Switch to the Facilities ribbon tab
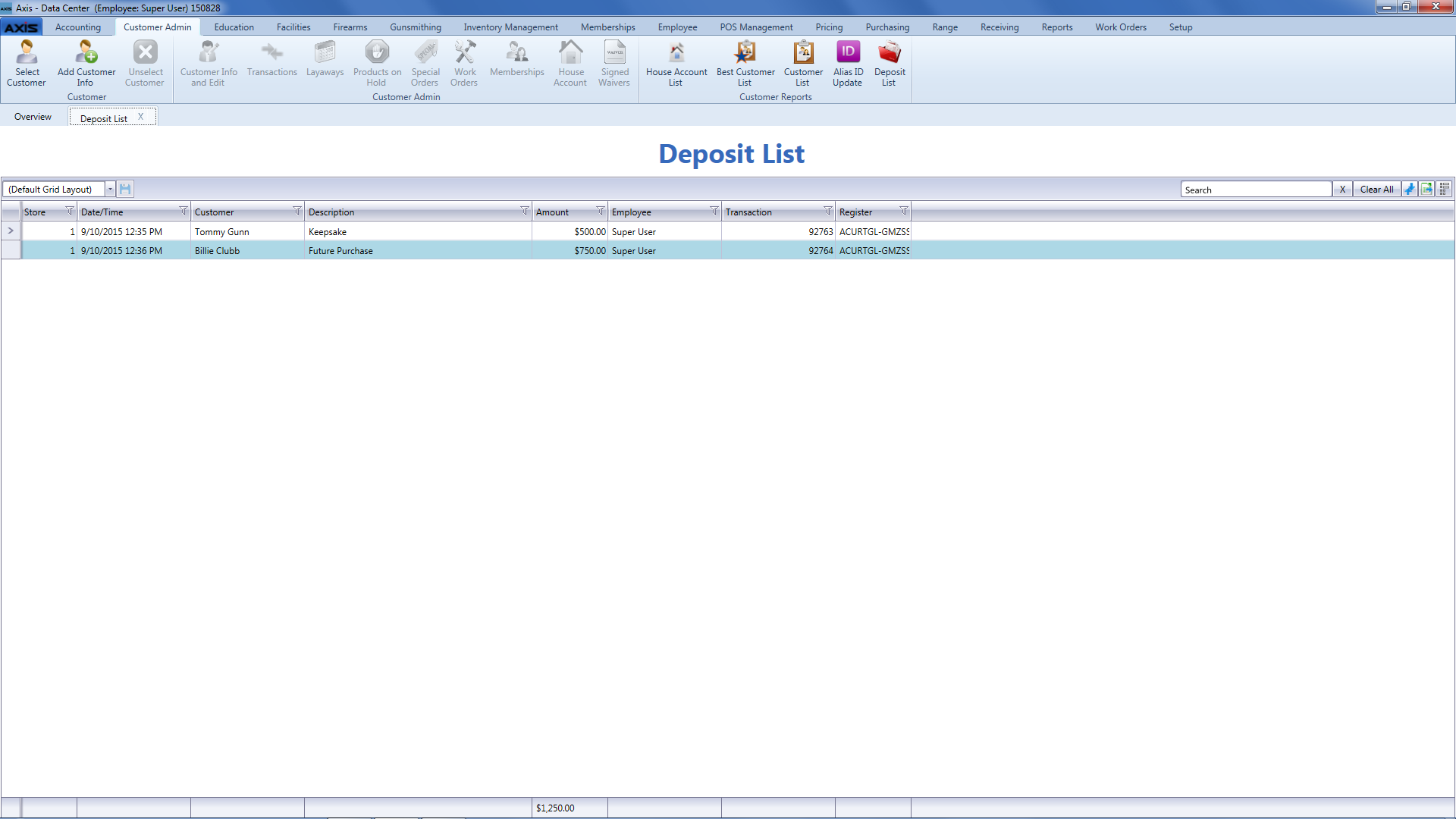 coord(293,27)
